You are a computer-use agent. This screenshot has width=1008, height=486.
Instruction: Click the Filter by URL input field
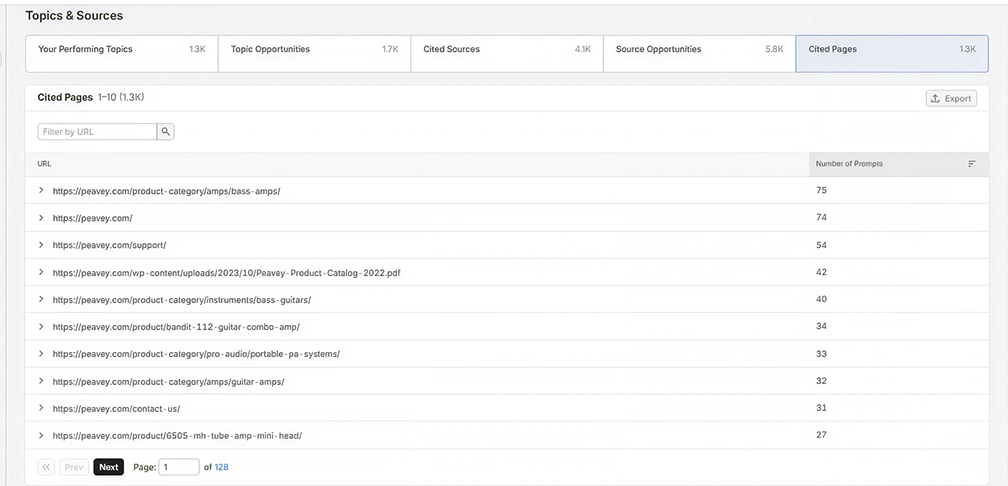point(98,132)
